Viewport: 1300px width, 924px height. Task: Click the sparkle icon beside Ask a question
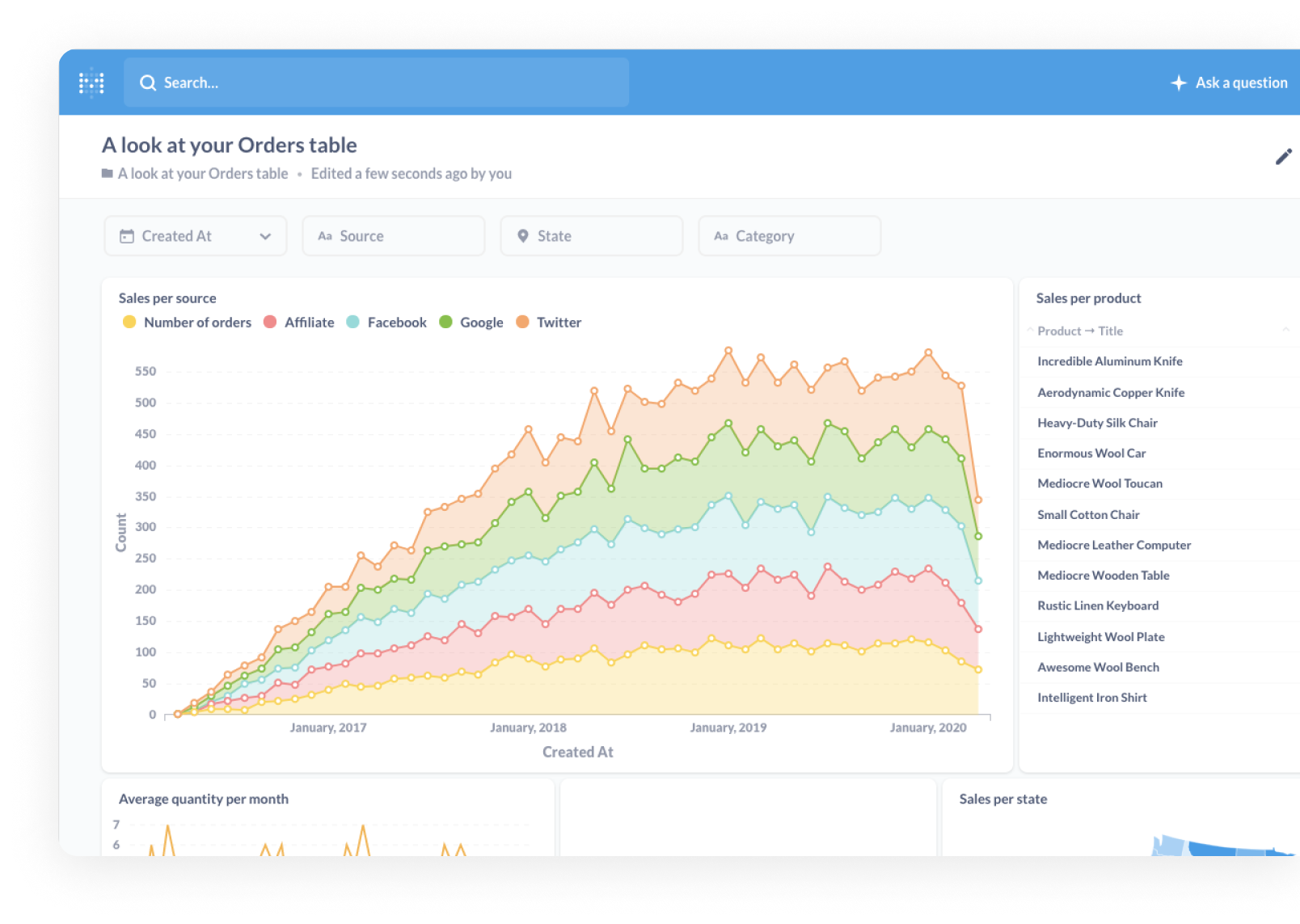[x=1179, y=82]
